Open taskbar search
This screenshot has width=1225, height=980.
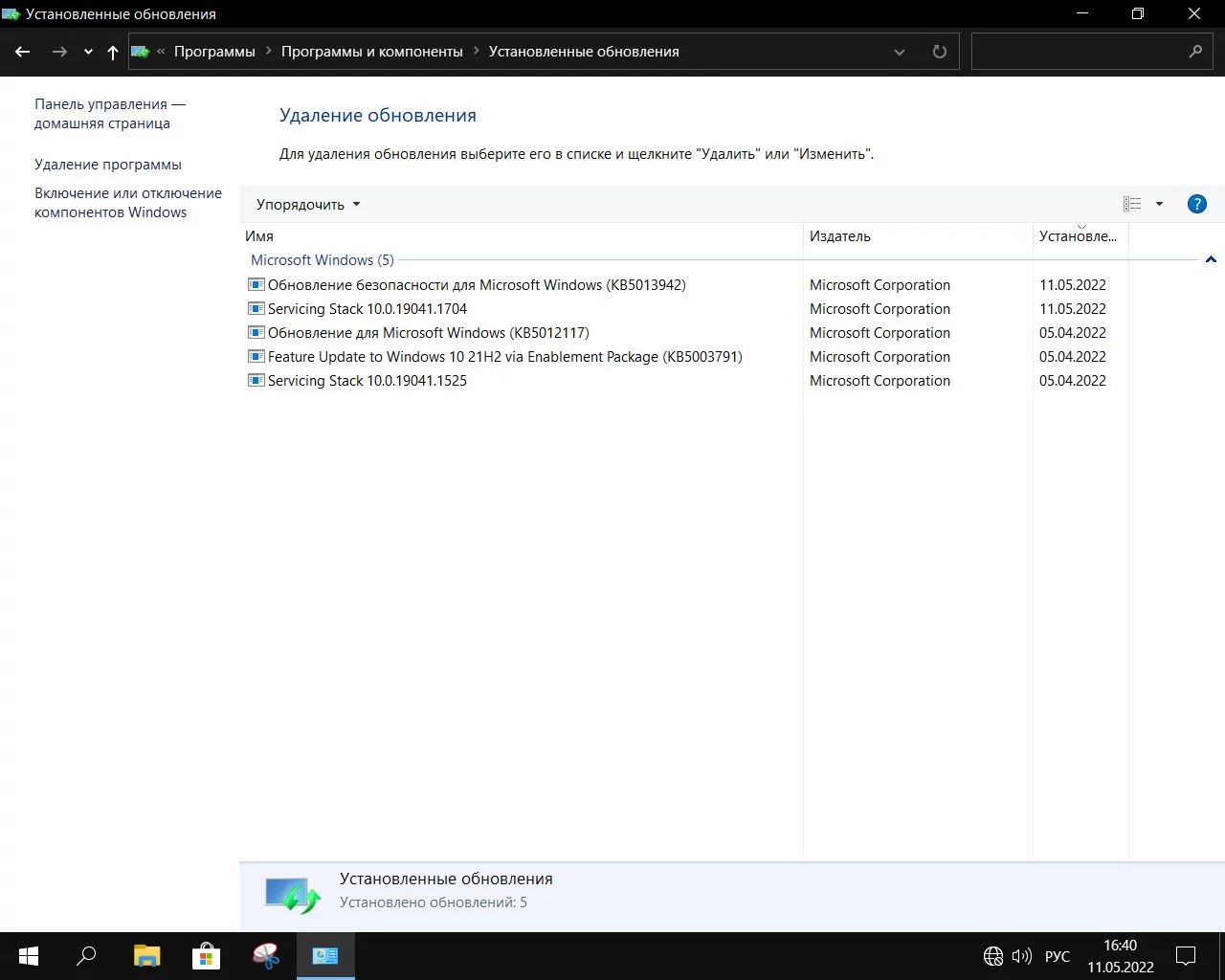[86, 956]
